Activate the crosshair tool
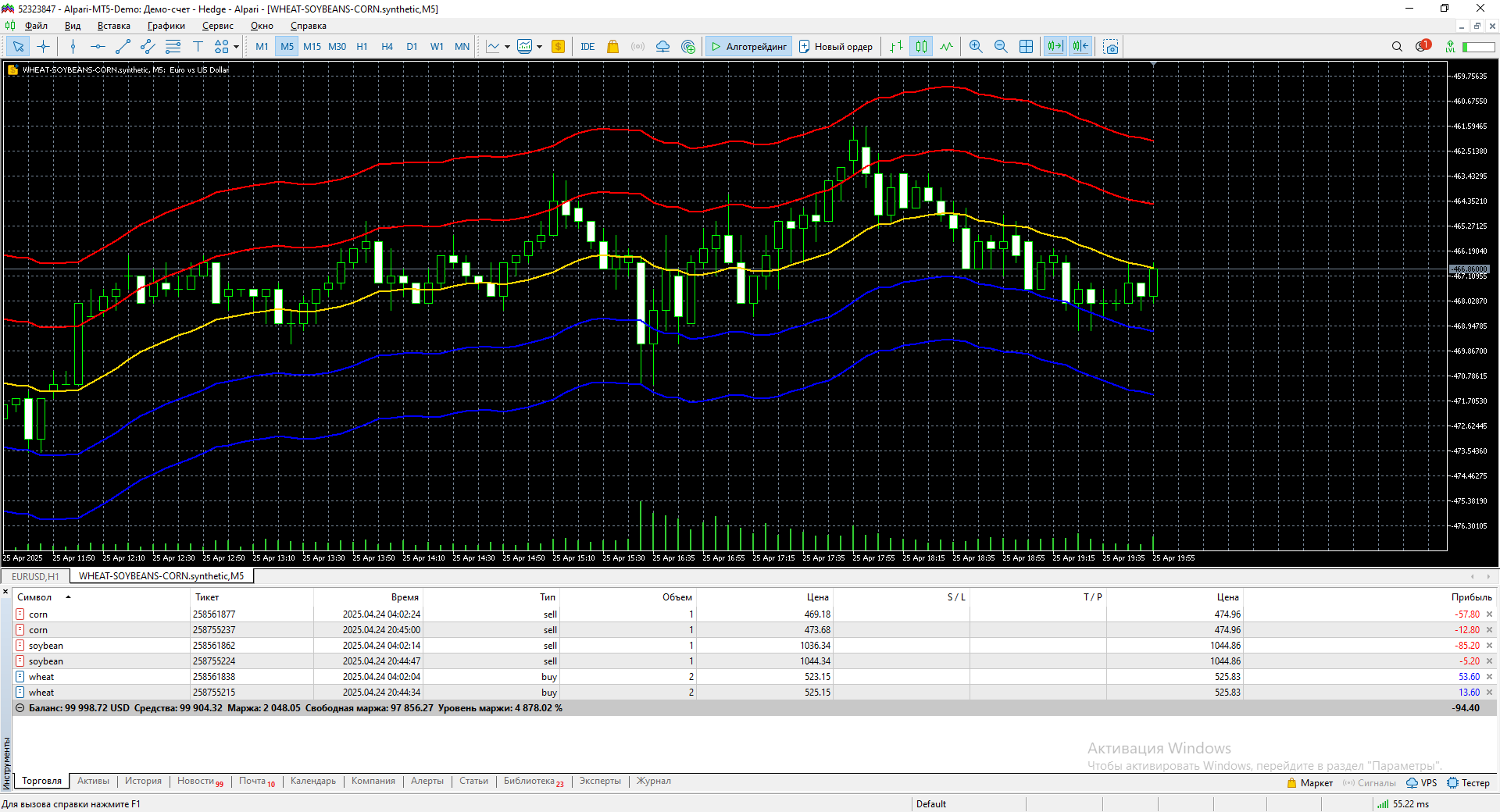The width and height of the screenshot is (1500, 812). pos(43,47)
